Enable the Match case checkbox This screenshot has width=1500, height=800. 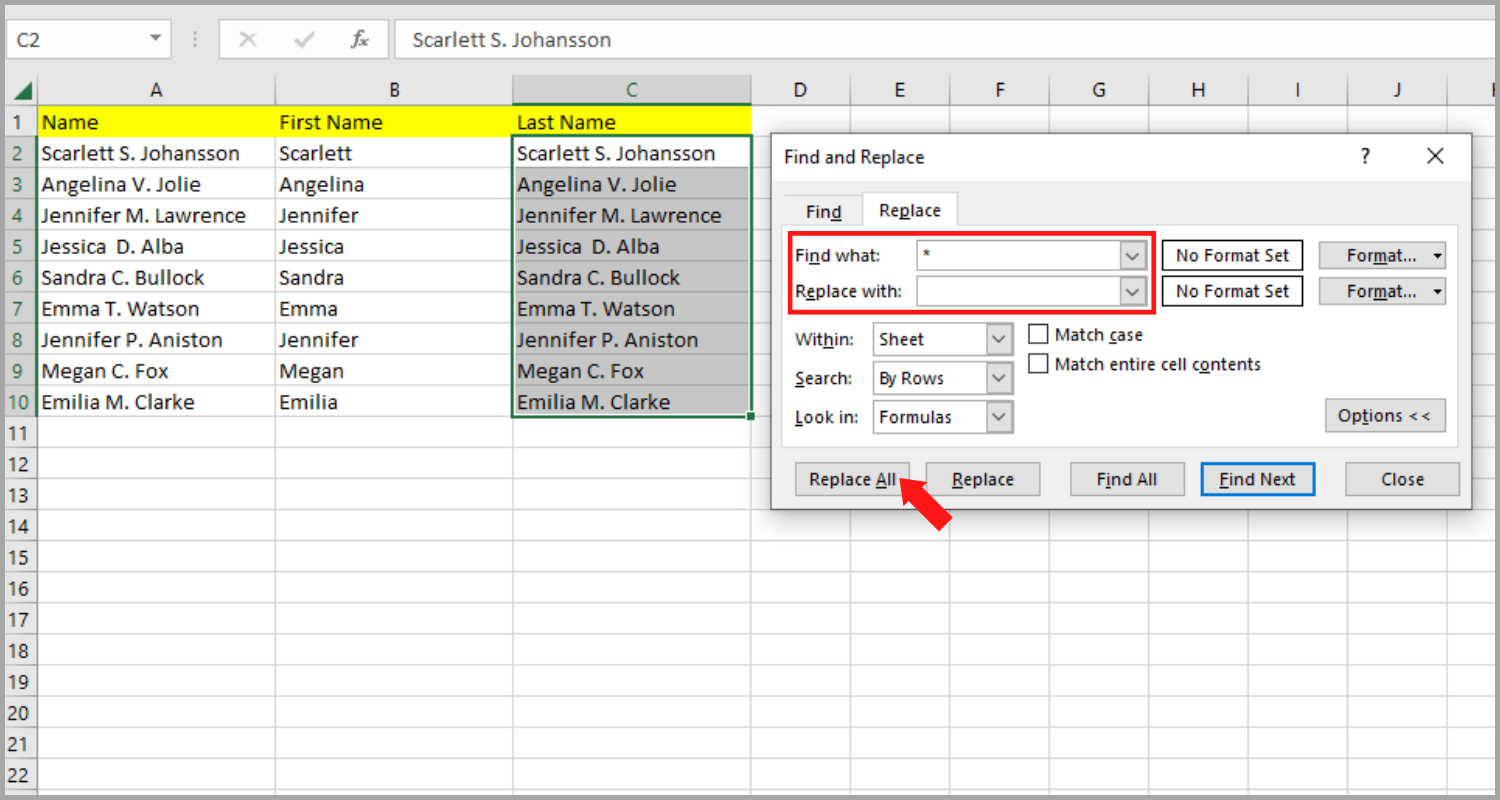1039,335
